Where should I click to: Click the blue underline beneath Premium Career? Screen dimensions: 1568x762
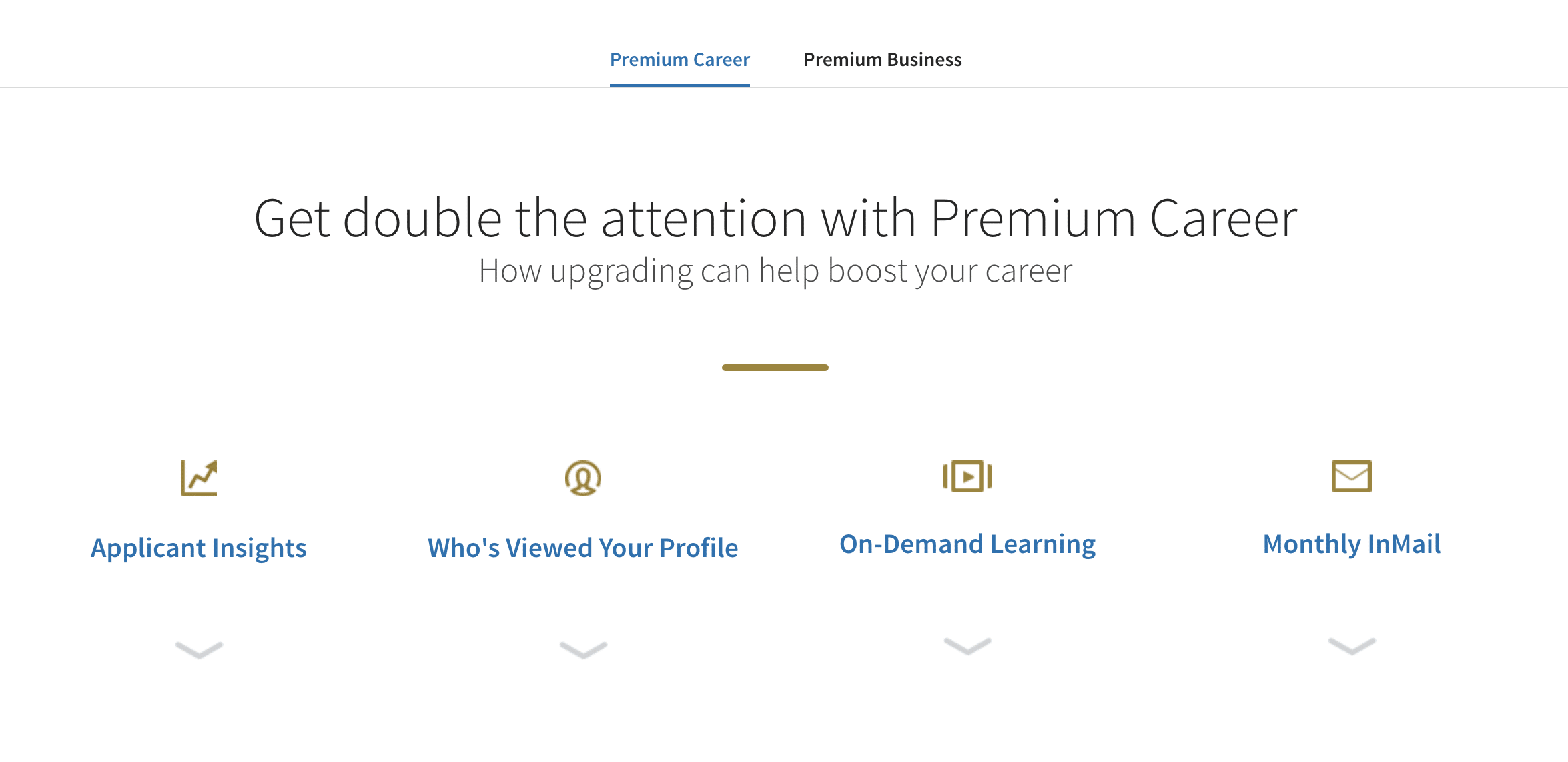point(679,85)
